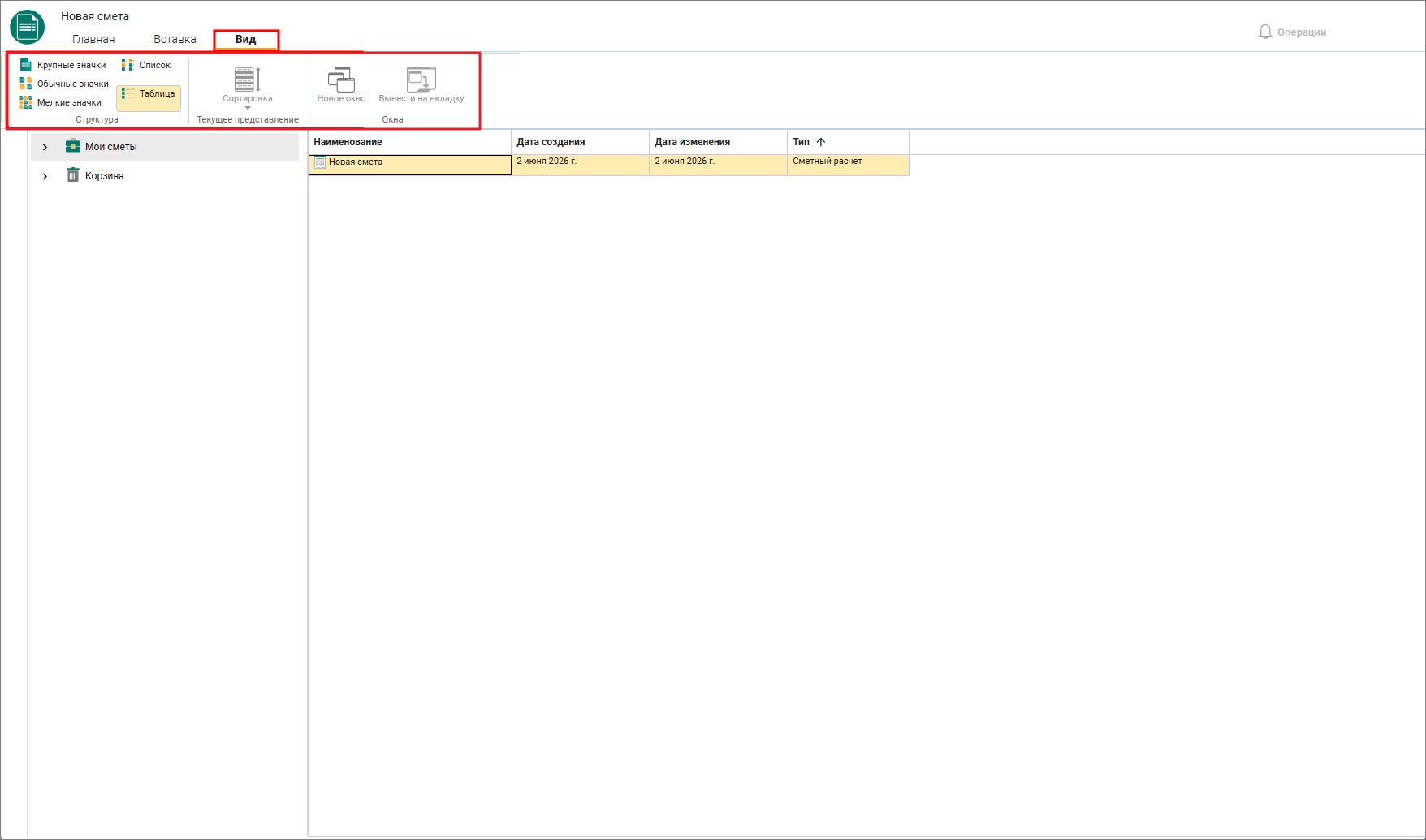
Task: Toggle the Таблица view mode
Action: [149, 97]
